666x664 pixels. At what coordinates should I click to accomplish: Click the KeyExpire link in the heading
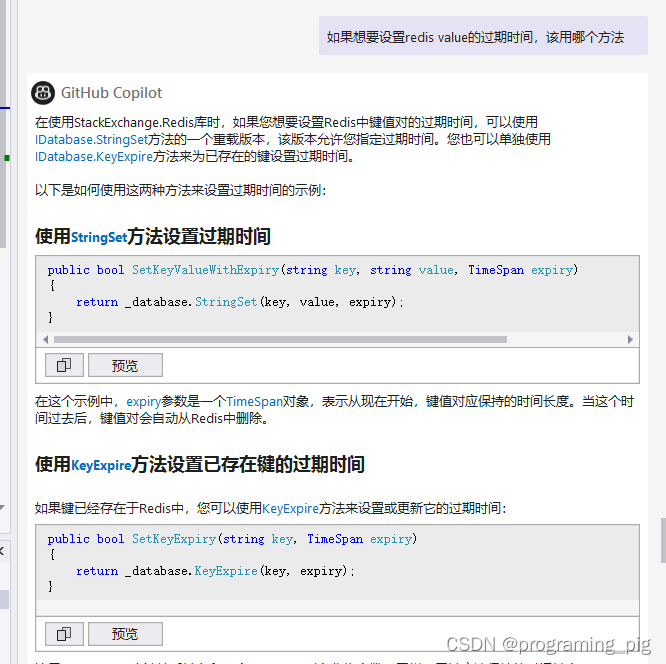point(101,465)
